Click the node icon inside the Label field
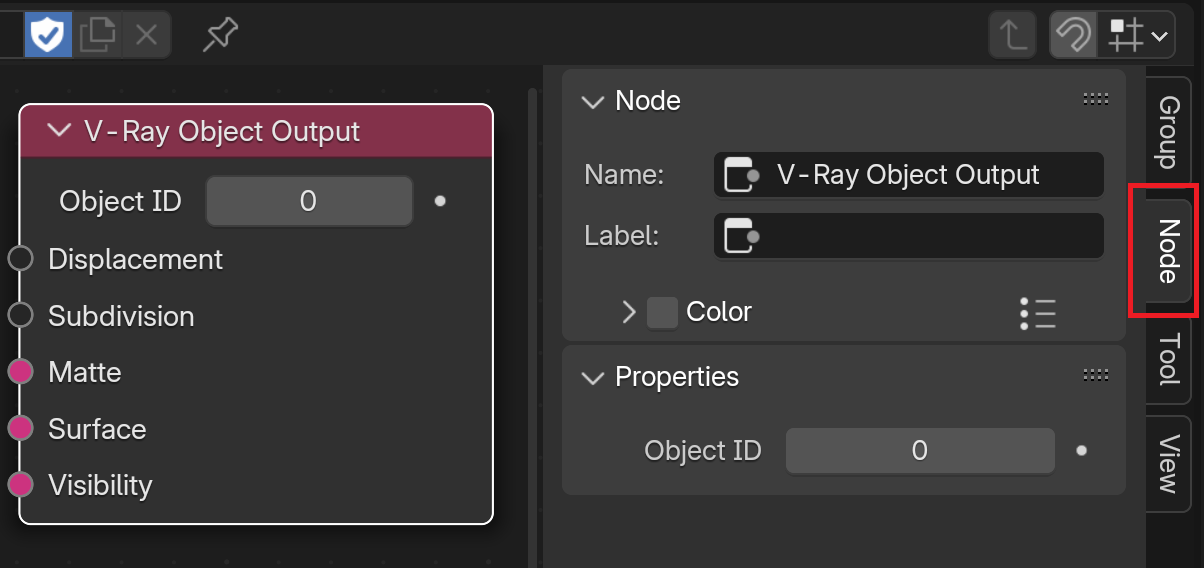The width and height of the screenshot is (1204, 568). click(741, 236)
